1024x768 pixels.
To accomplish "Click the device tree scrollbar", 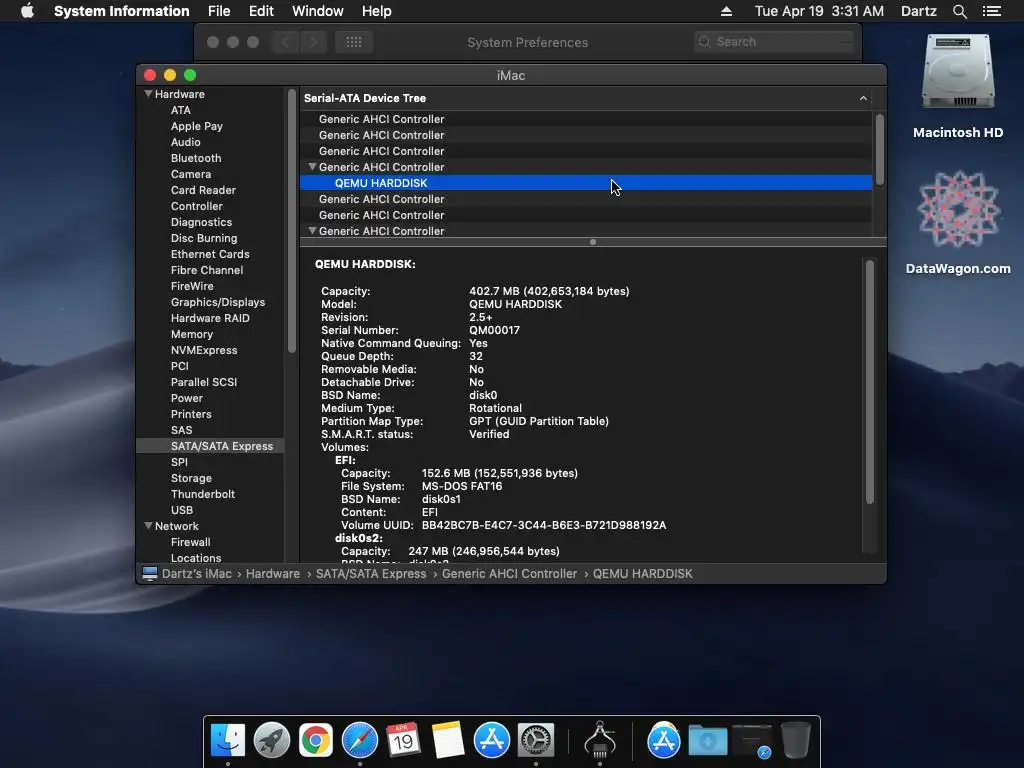I will pyautogui.click(x=879, y=150).
